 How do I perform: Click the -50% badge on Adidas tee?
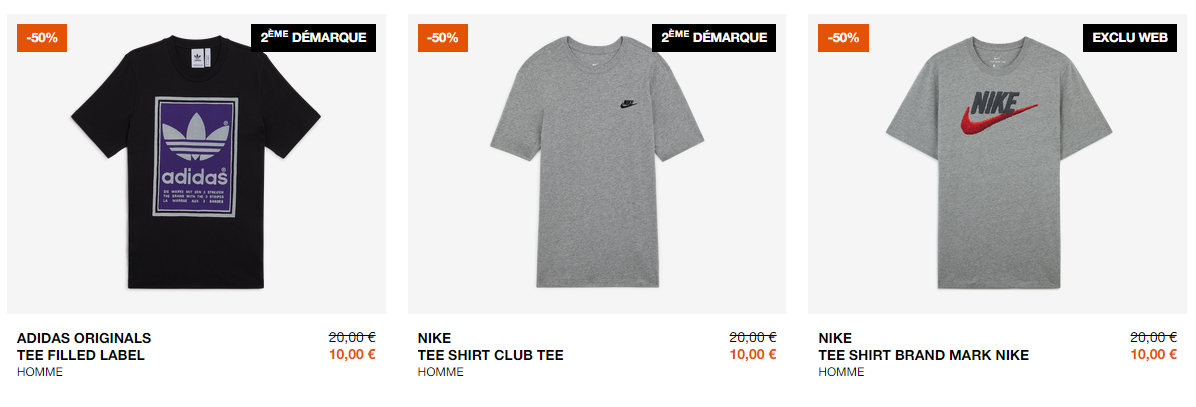(x=42, y=37)
